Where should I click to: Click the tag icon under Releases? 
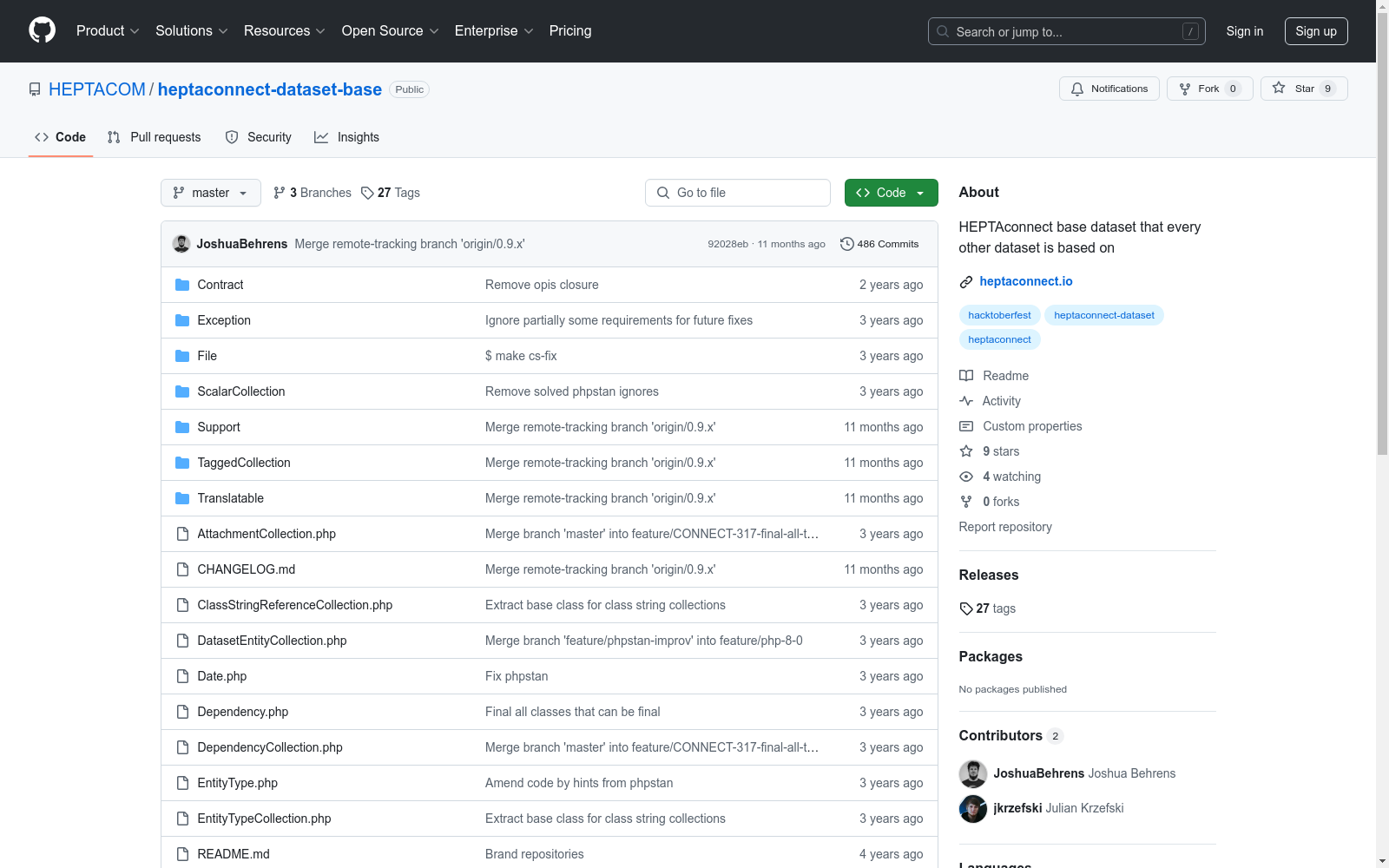click(x=966, y=608)
